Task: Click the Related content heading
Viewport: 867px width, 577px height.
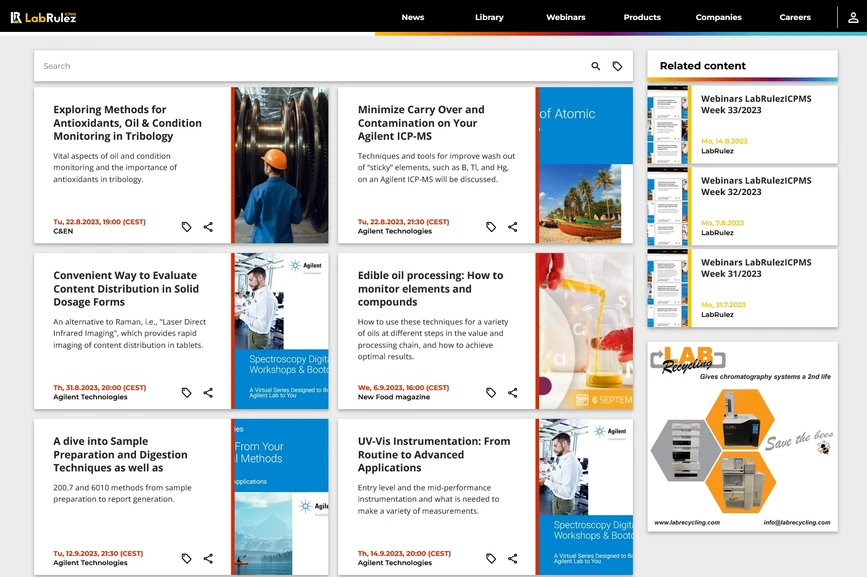Action: click(702, 66)
